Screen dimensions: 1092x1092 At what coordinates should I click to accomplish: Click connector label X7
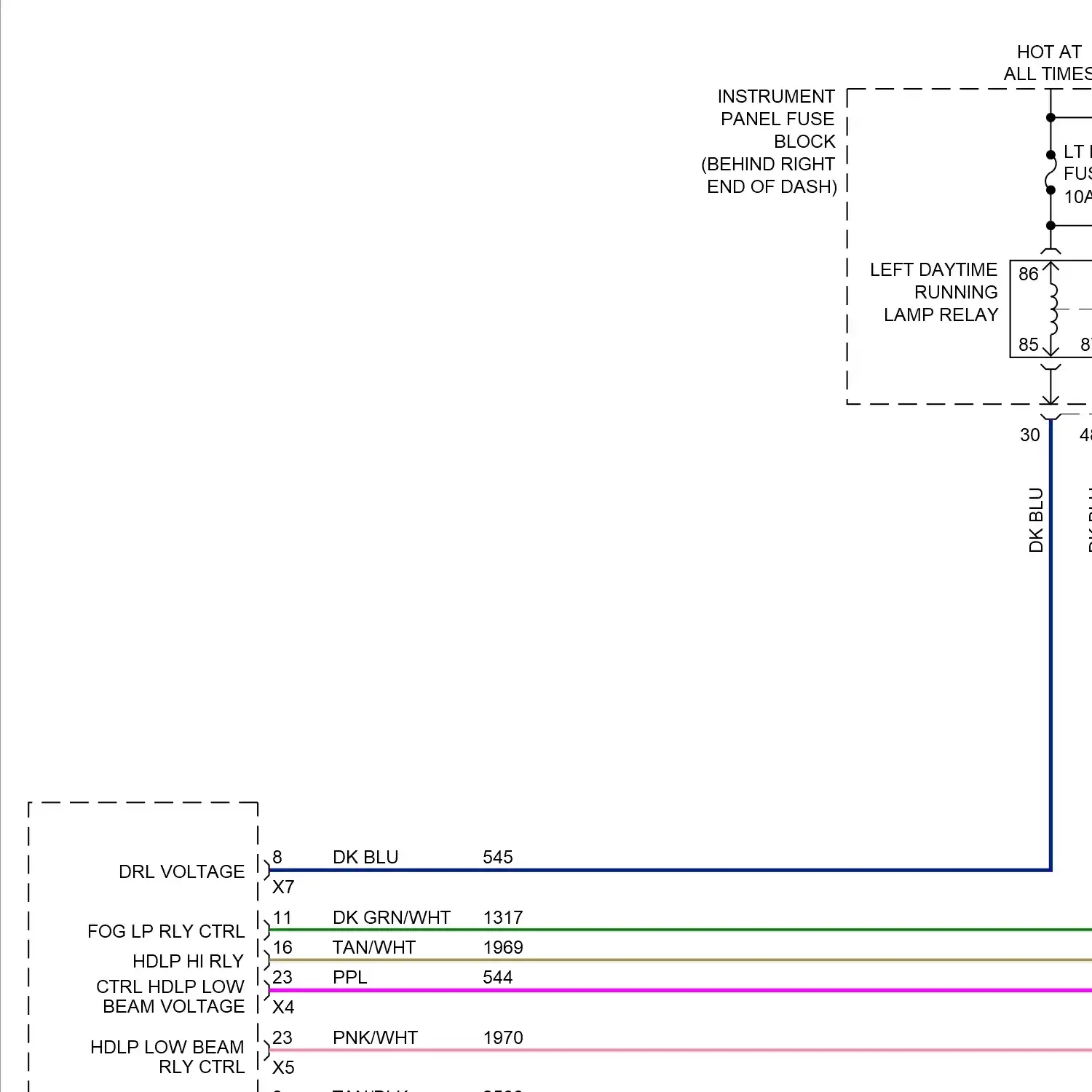pyautogui.click(x=283, y=887)
